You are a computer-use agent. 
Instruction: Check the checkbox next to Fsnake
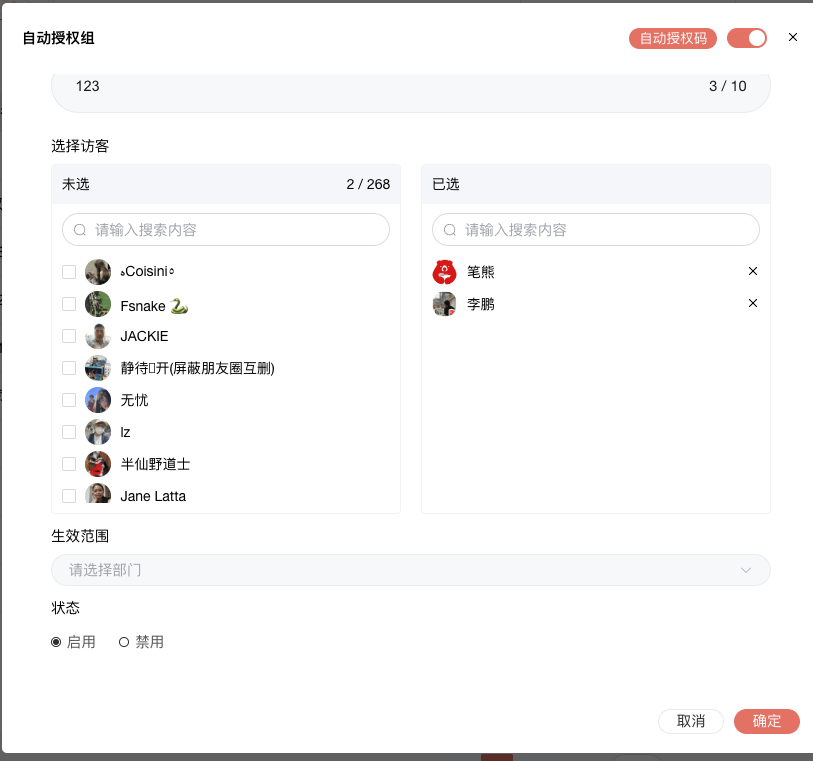[x=69, y=304]
